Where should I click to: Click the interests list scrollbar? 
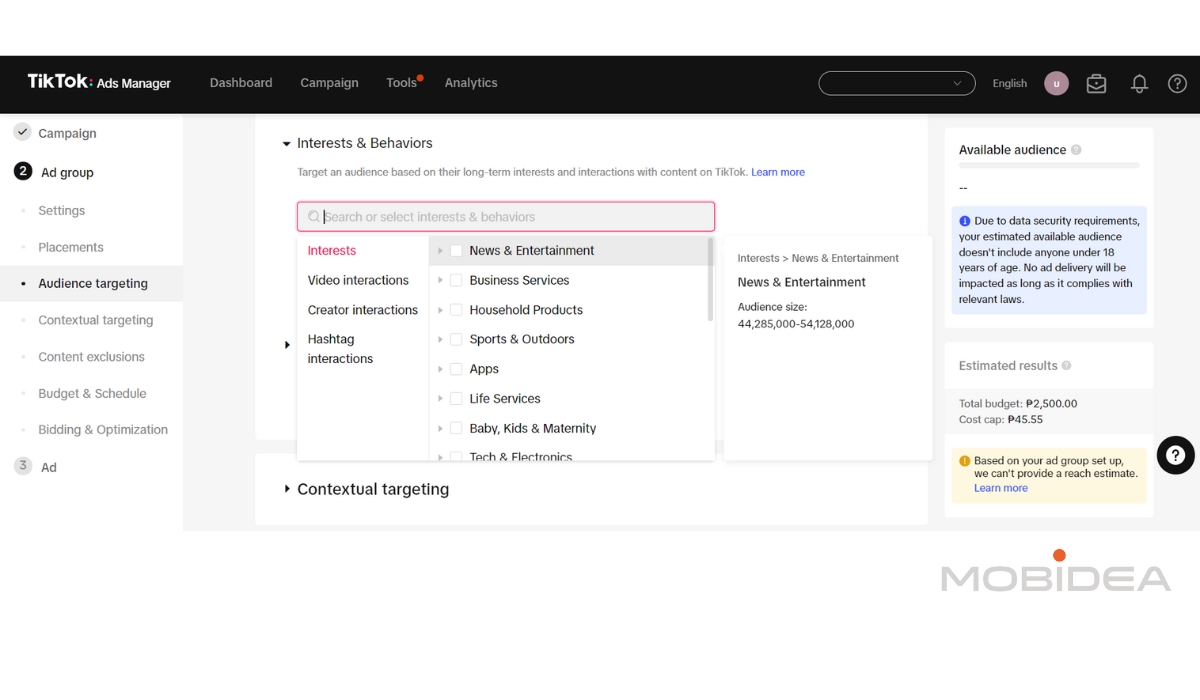[711, 279]
